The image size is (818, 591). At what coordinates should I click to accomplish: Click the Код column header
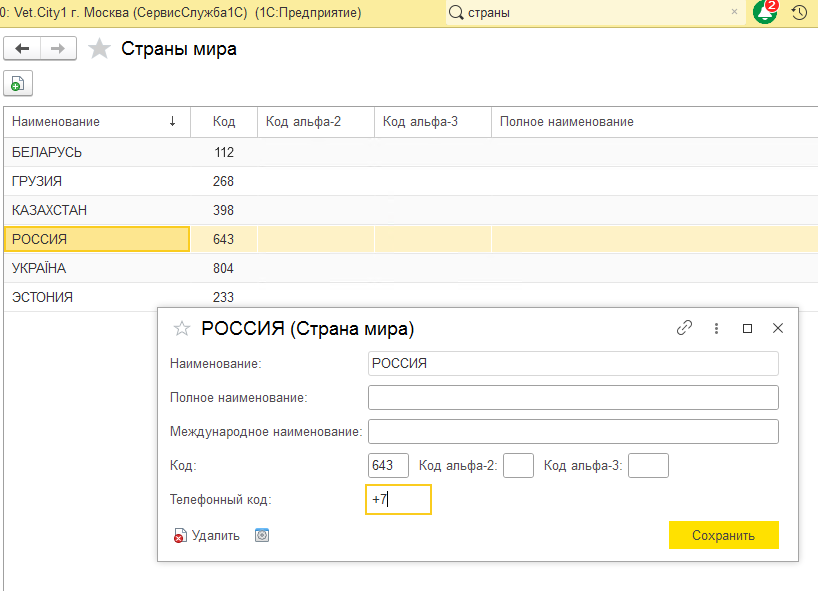(224, 122)
